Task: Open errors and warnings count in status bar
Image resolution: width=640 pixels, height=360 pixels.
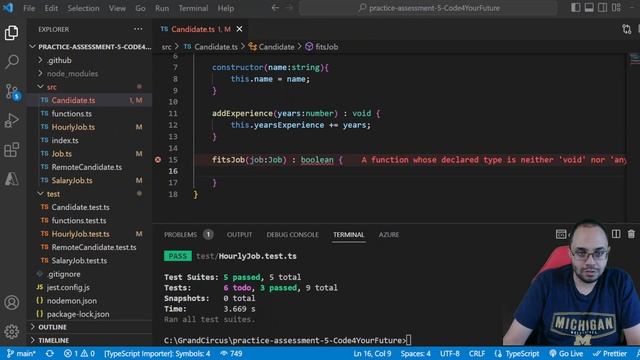Action: (x=79, y=353)
